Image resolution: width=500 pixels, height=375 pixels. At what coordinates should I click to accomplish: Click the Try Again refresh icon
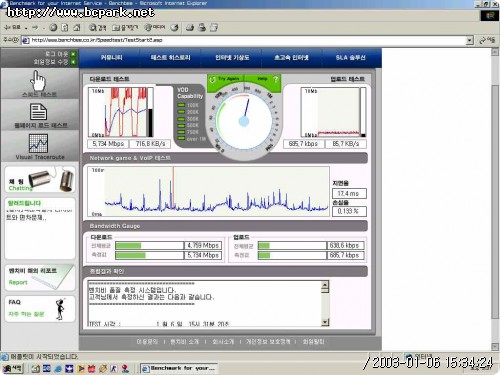212,79
